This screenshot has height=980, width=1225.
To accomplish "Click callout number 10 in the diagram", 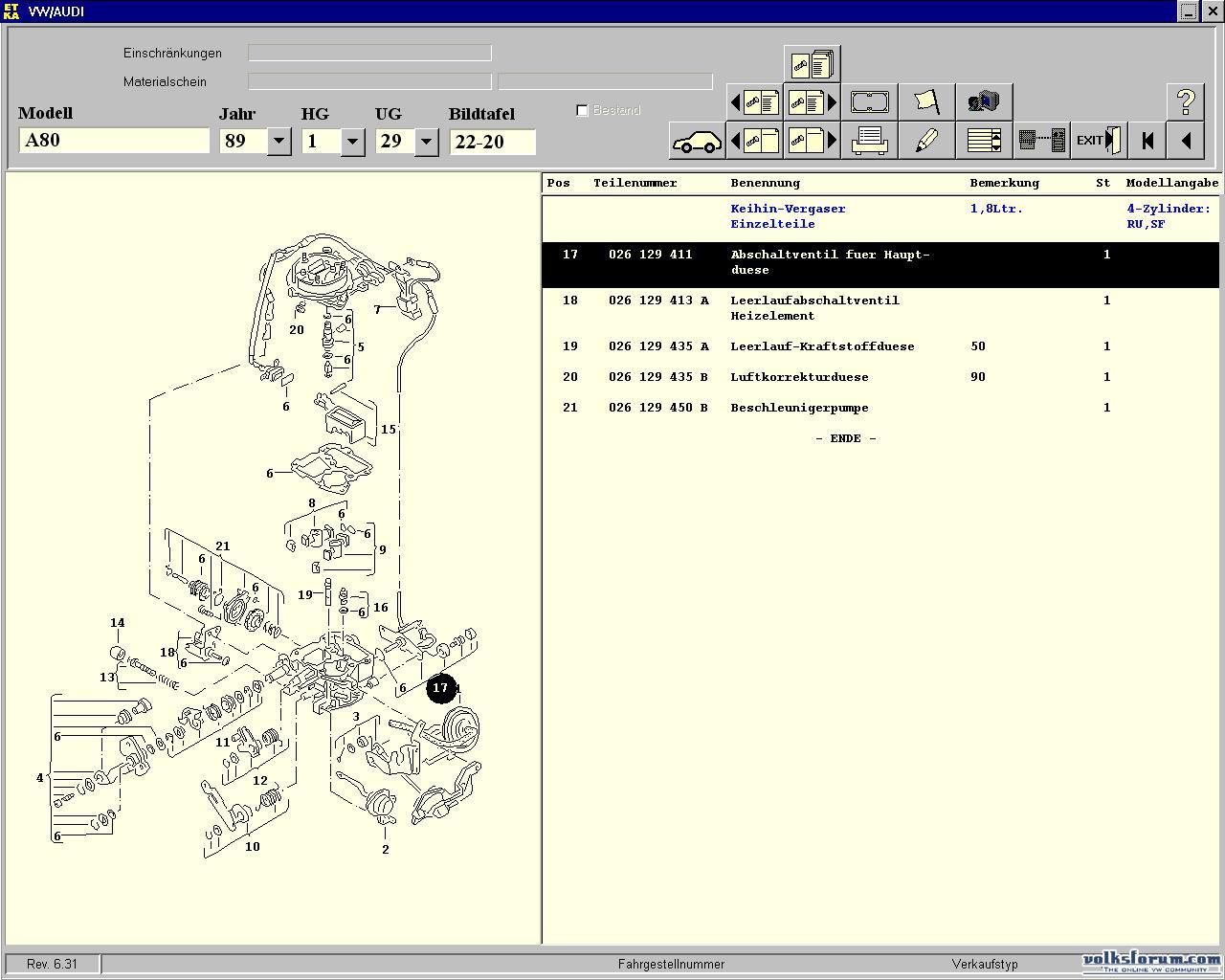I will pos(252,846).
